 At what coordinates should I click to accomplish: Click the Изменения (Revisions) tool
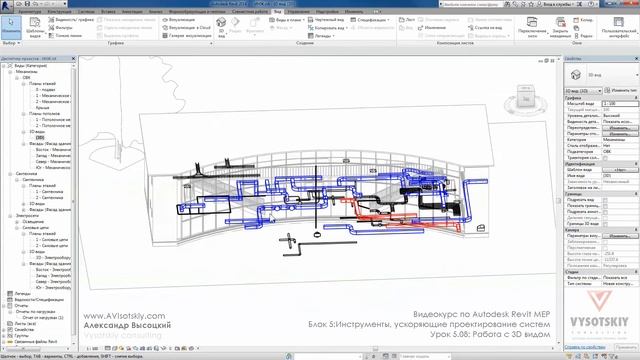click(432, 28)
